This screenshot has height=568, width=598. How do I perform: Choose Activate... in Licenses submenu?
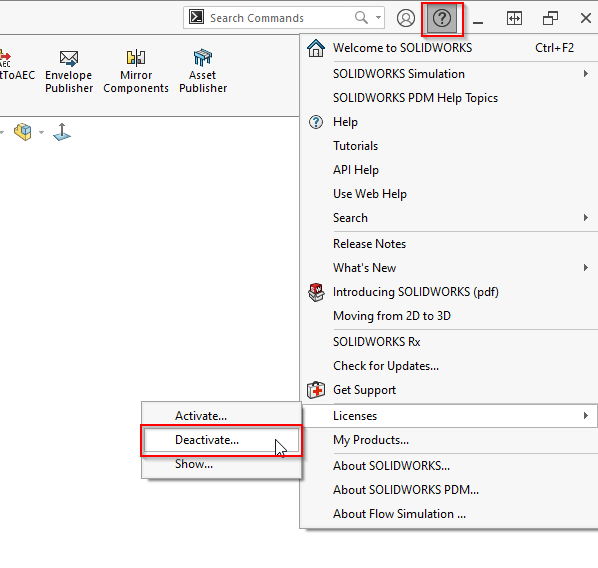[x=221, y=416]
